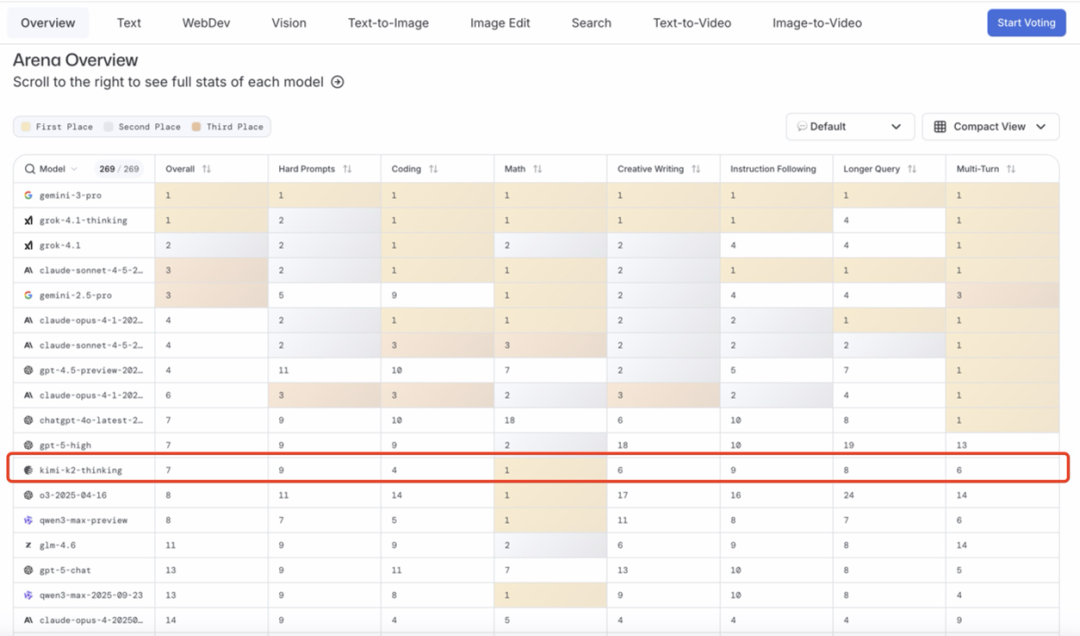Switch to the Search tab

pyautogui.click(x=591, y=23)
